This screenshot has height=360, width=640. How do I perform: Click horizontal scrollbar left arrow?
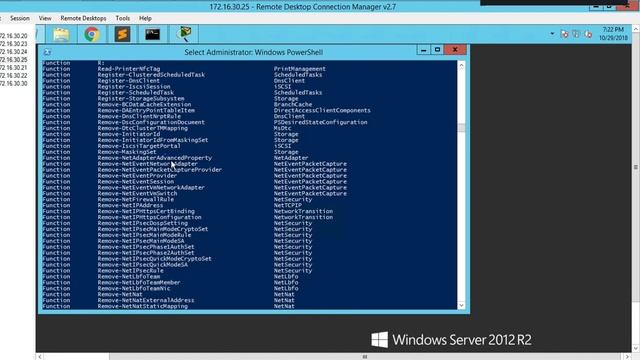tap(40, 357)
